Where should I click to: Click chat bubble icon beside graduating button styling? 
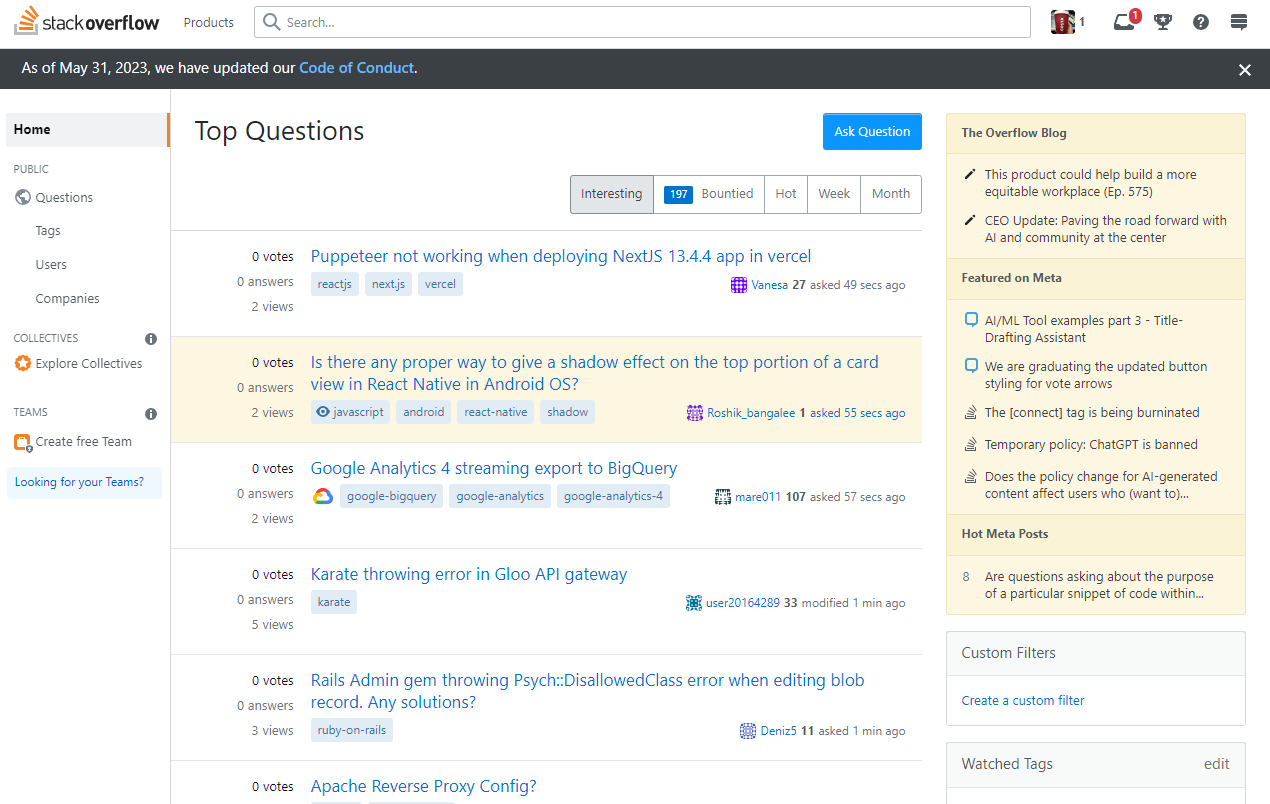[x=970, y=366]
